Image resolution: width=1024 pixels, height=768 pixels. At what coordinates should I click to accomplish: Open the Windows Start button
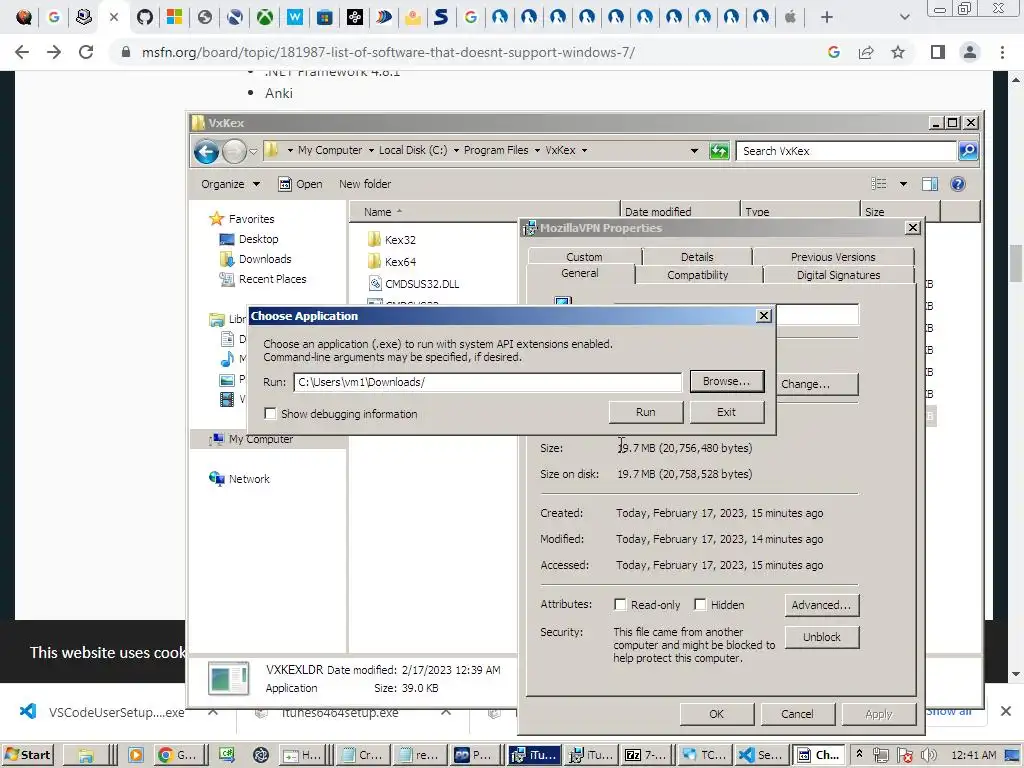(x=27, y=755)
